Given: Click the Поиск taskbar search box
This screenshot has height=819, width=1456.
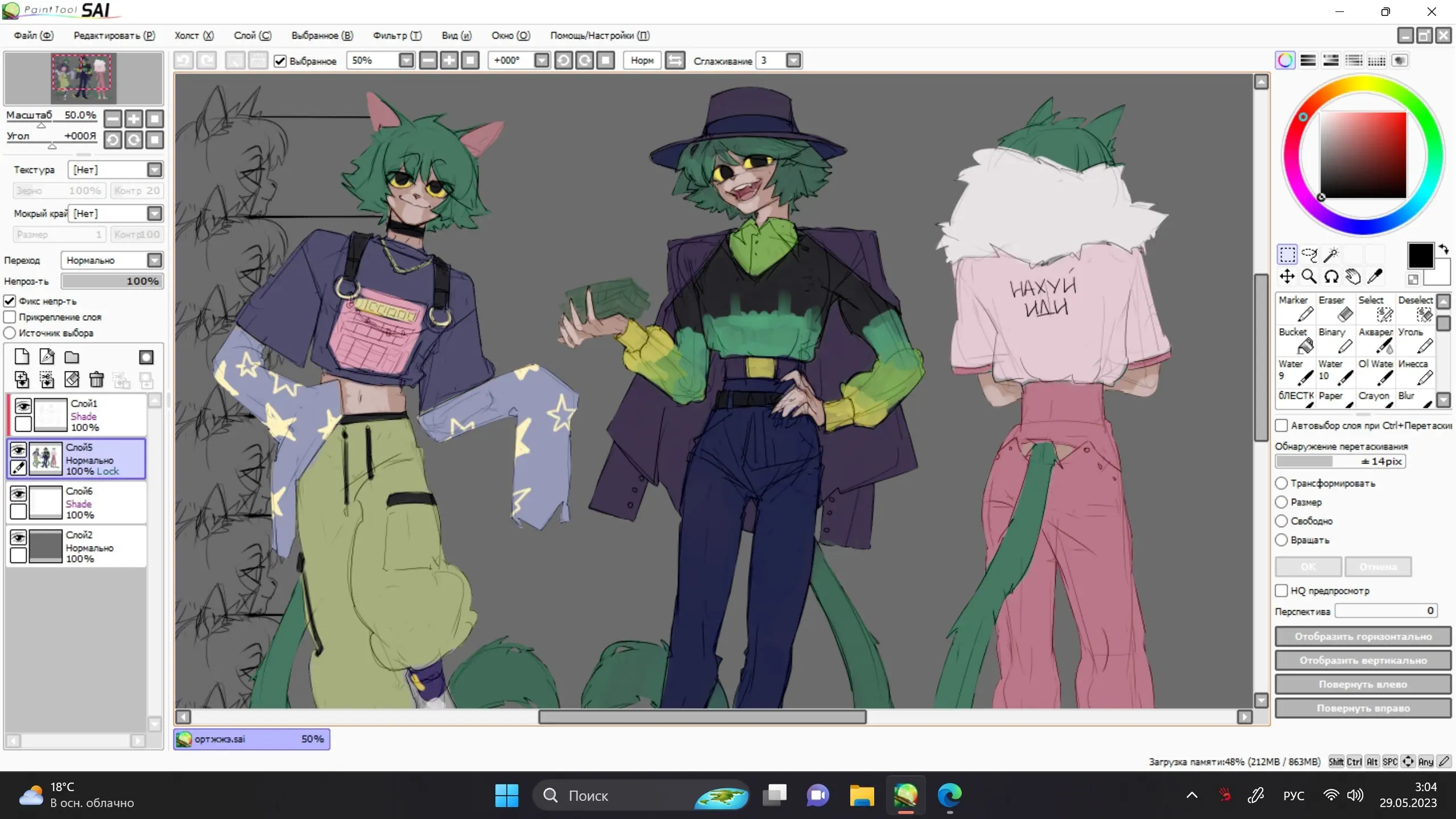Looking at the screenshot, I should [641, 795].
